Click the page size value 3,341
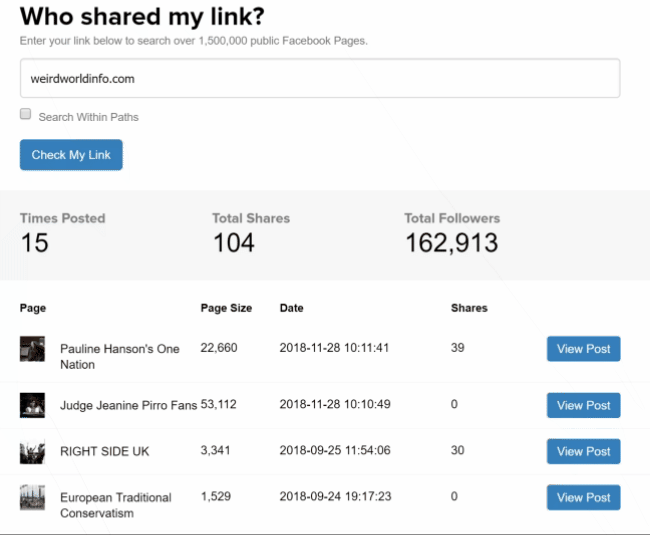Viewport: 650px width, 535px height. coord(215,450)
